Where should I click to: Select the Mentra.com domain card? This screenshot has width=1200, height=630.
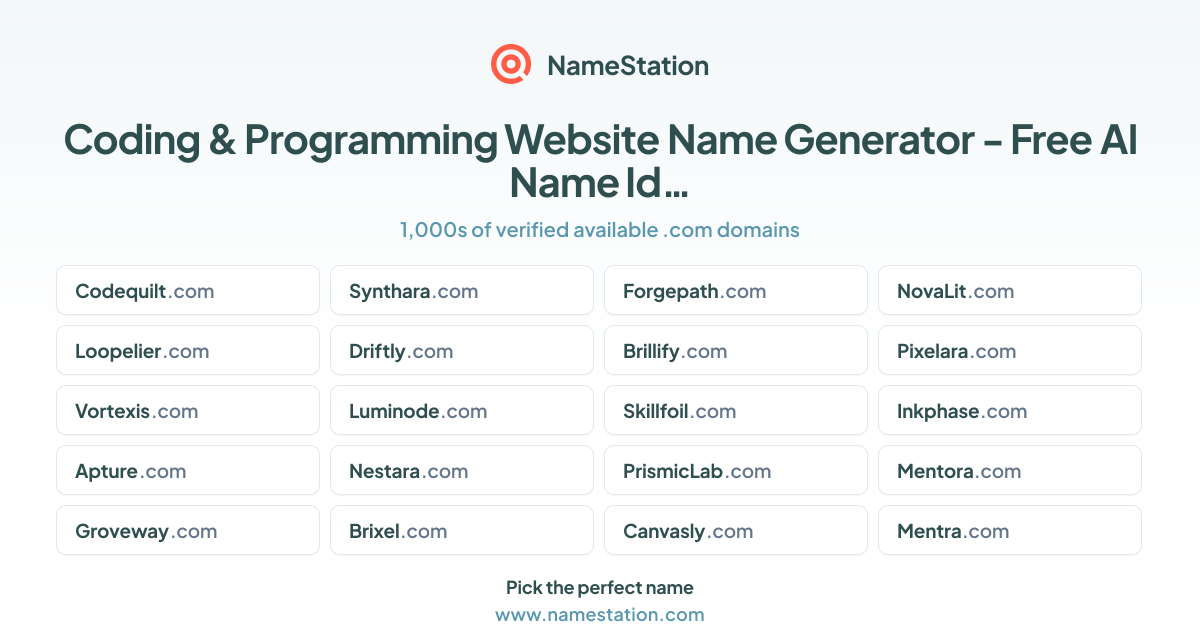pyautogui.click(x=1010, y=531)
